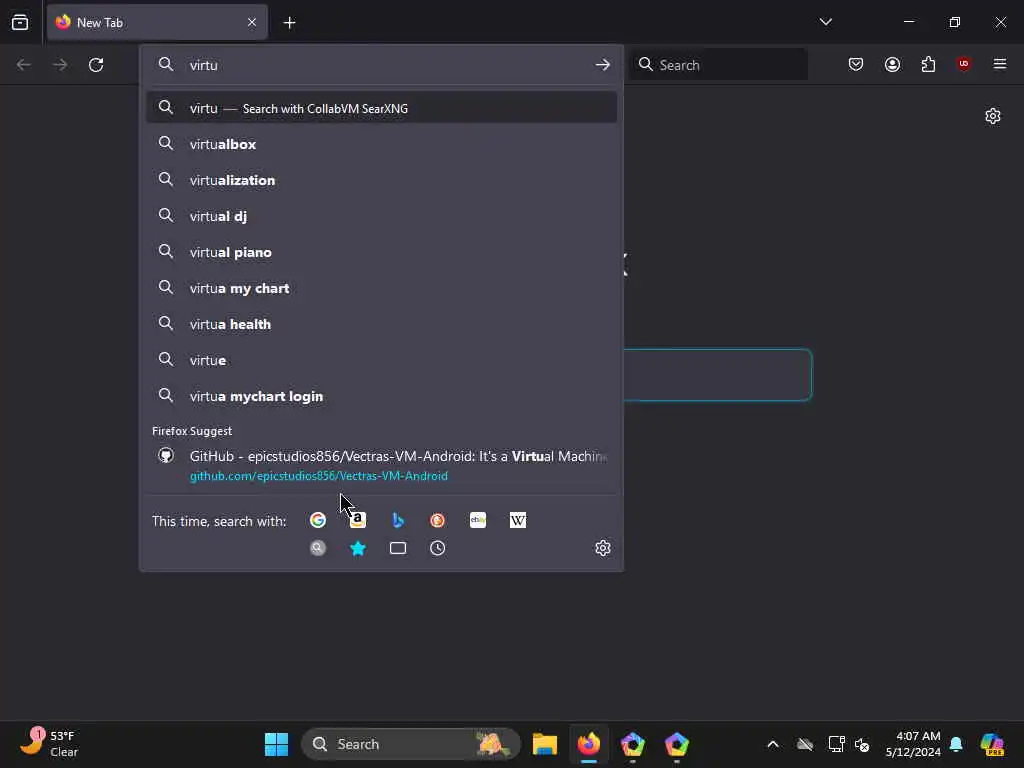The image size is (1024, 768).
Task: Expand the list all tabs chevron
Action: pyautogui.click(x=825, y=22)
